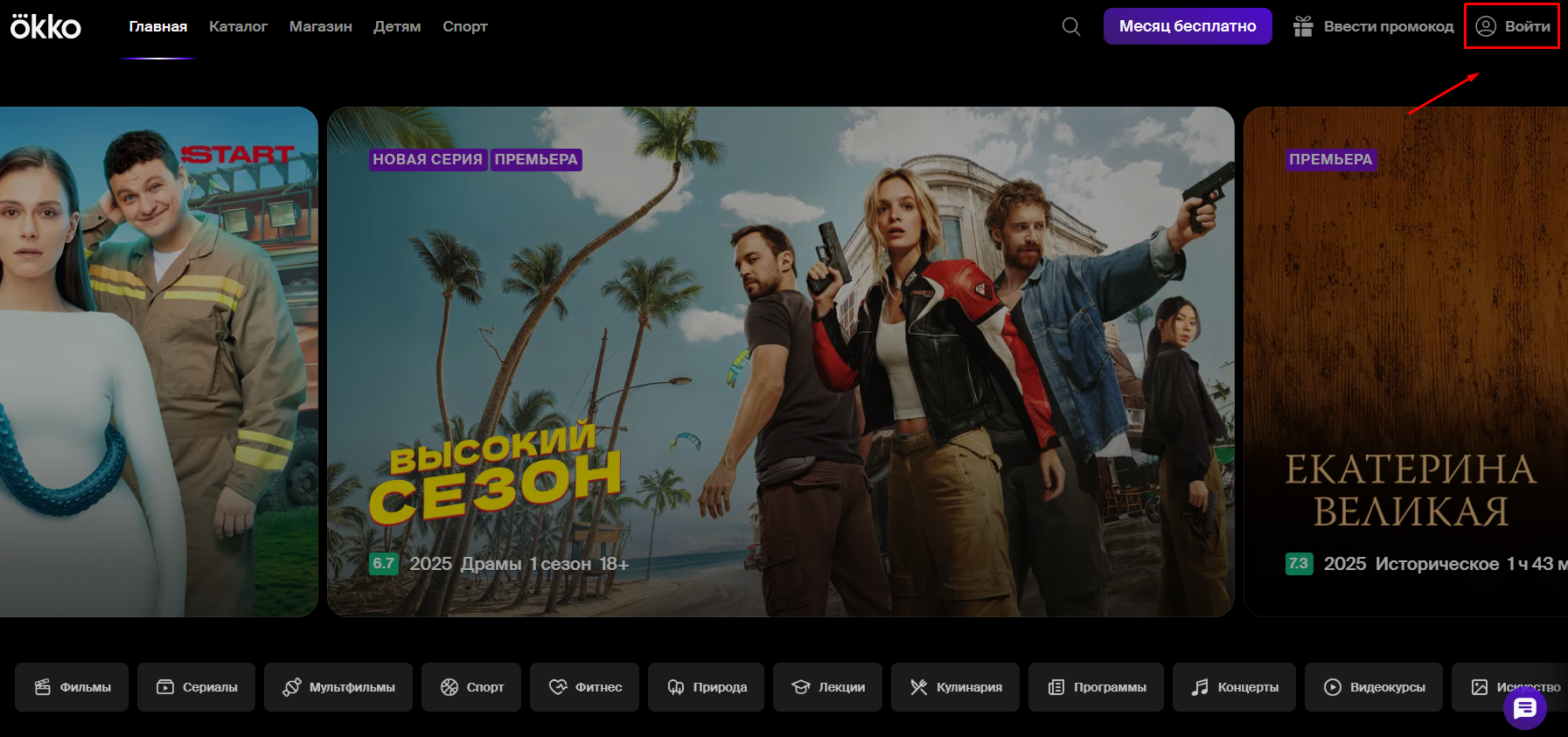Open the Екатерина Великая banner card
Viewport: 1568px width, 737px height.
click(1406, 362)
